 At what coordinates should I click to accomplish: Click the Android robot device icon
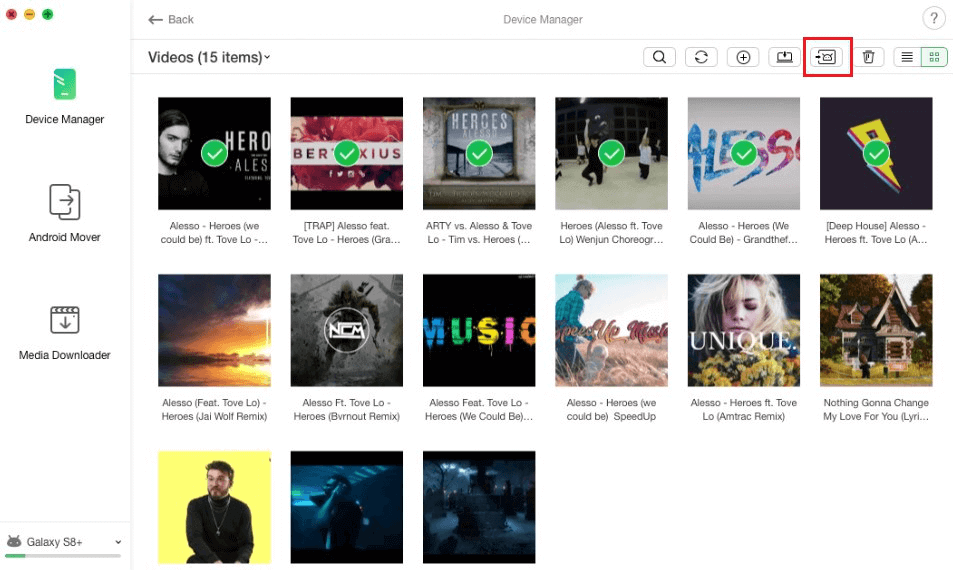click(x=14, y=541)
